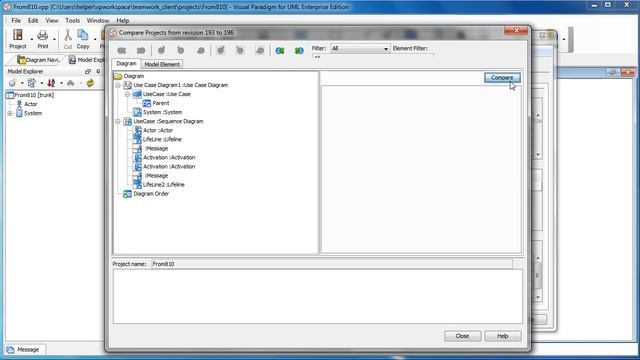Click the Close button in dialog
Viewport: 640px width, 360px height.
pyautogui.click(x=462, y=336)
